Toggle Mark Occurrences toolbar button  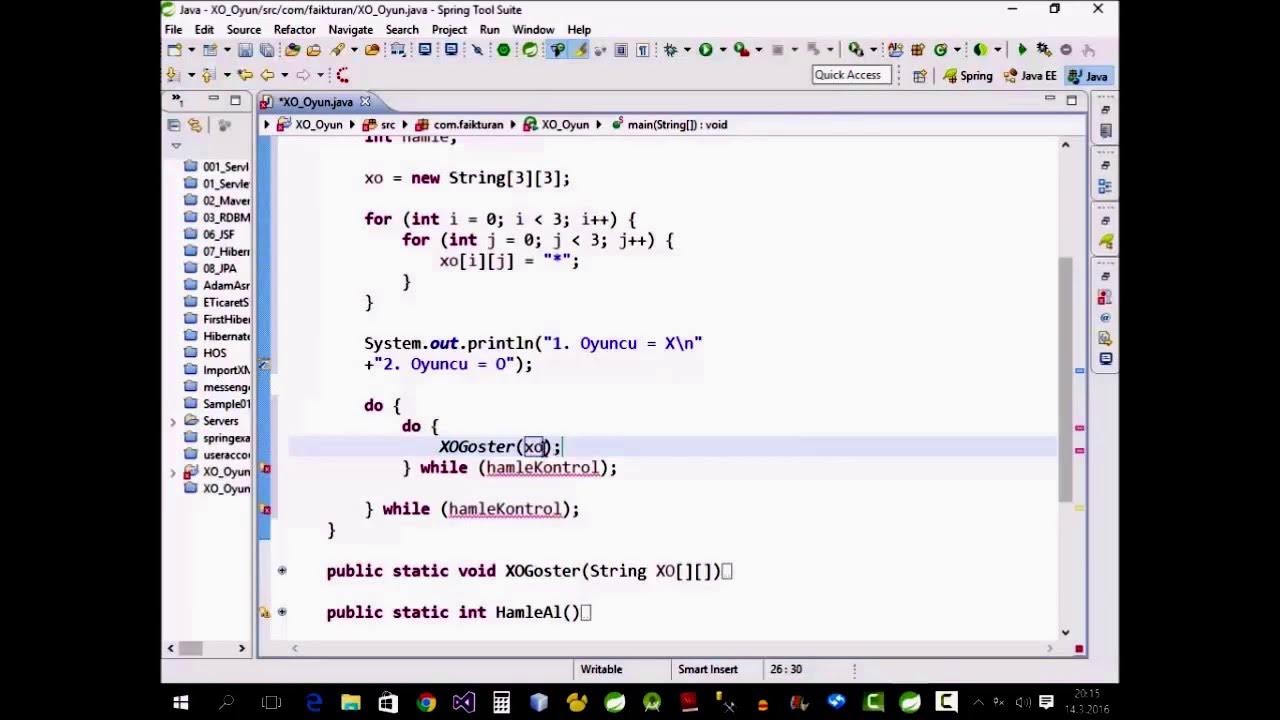[580, 50]
